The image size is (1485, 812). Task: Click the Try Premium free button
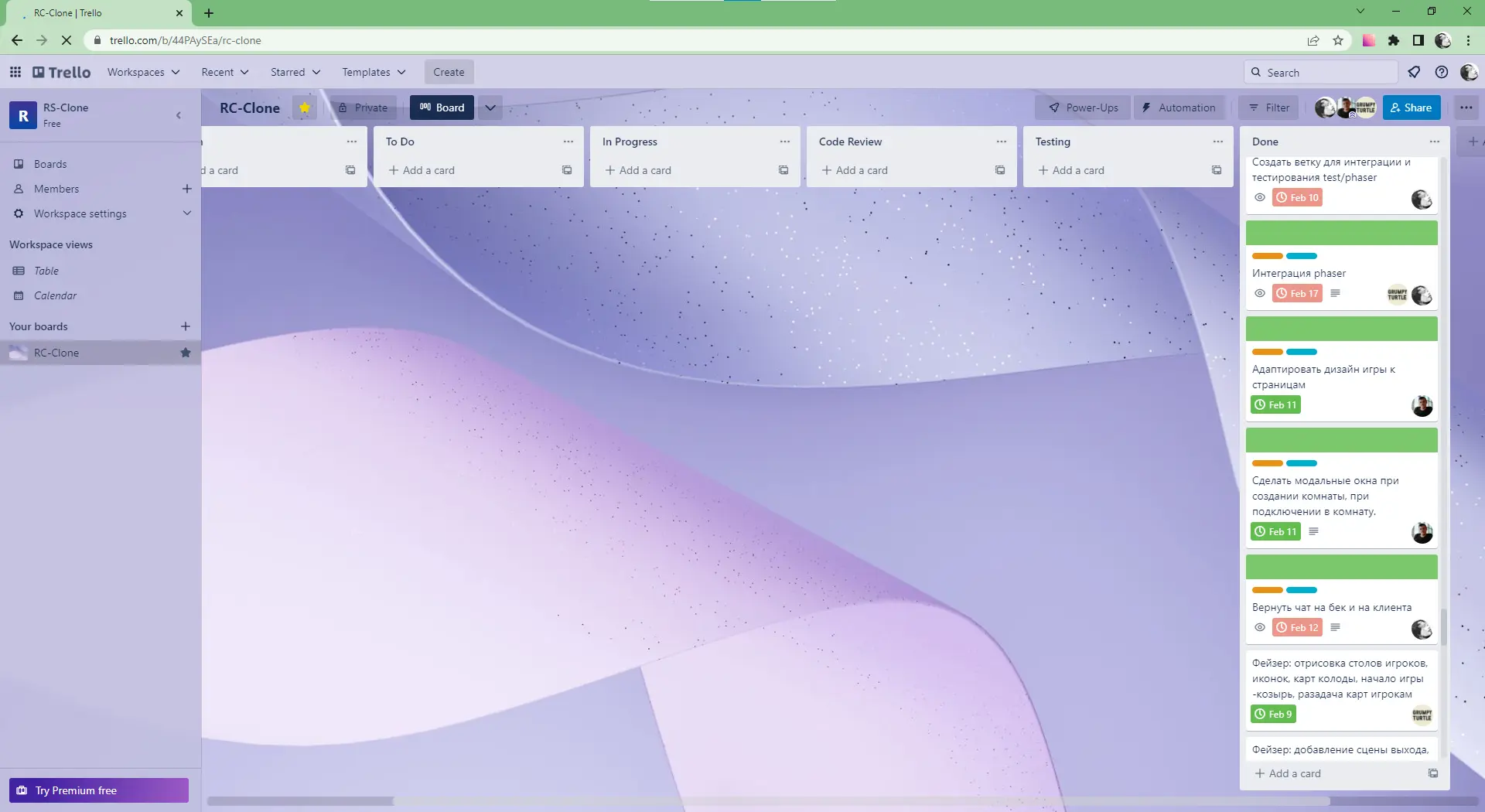[98, 790]
